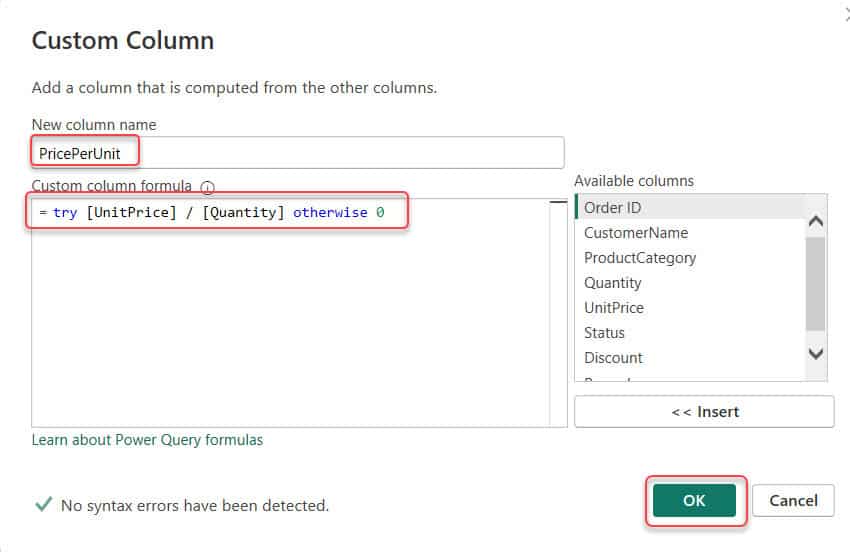Click the green no-syntax-errors checkmark icon
The image size is (850, 552).
click(43, 504)
